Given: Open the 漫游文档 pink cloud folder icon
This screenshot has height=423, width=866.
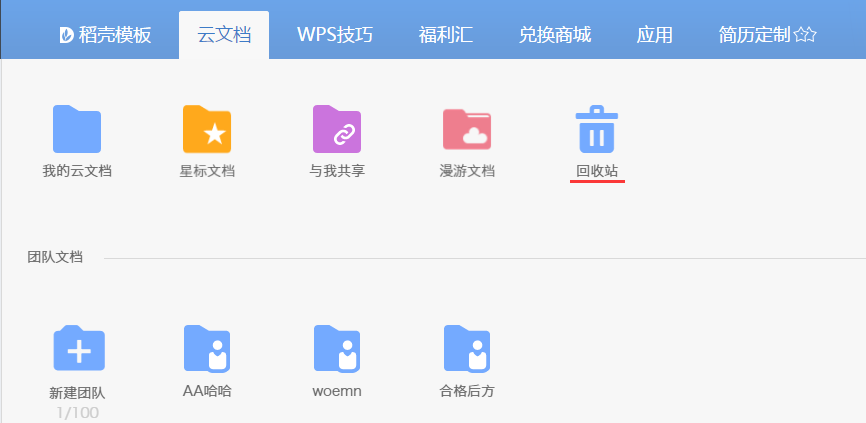Looking at the screenshot, I should point(467,129).
